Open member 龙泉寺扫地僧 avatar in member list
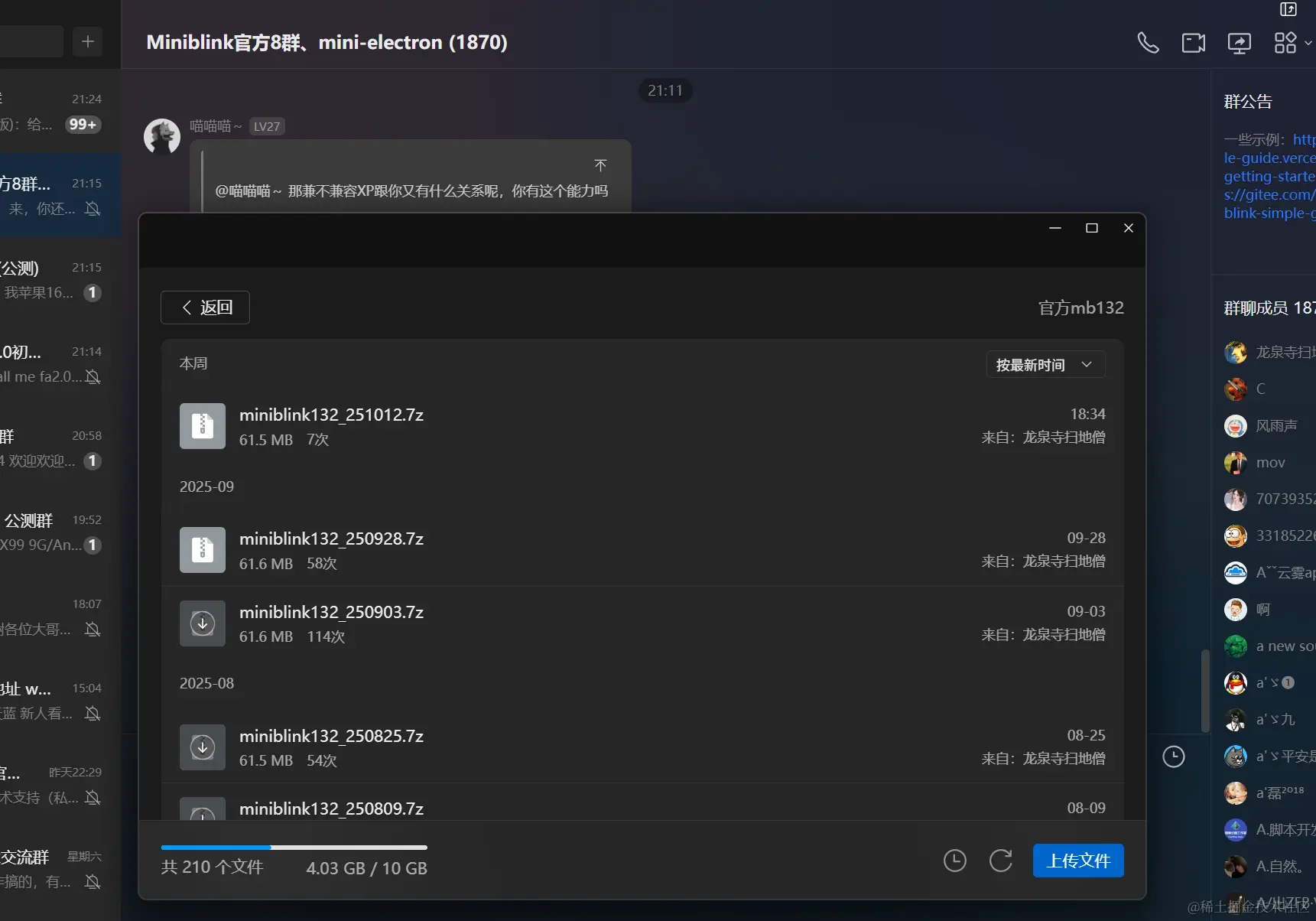 (1236, 352)
